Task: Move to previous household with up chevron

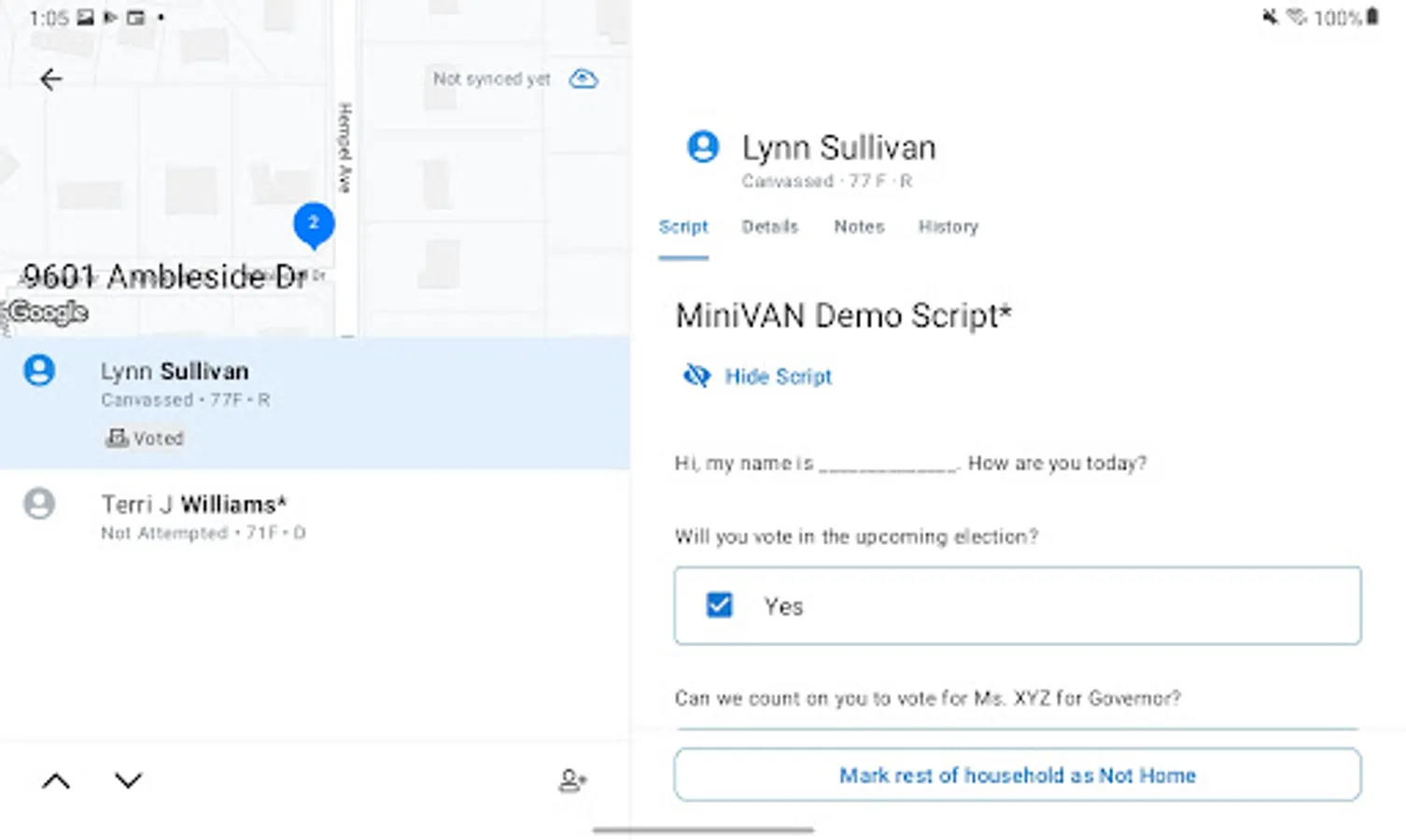Action: click(x=56, y=780)
